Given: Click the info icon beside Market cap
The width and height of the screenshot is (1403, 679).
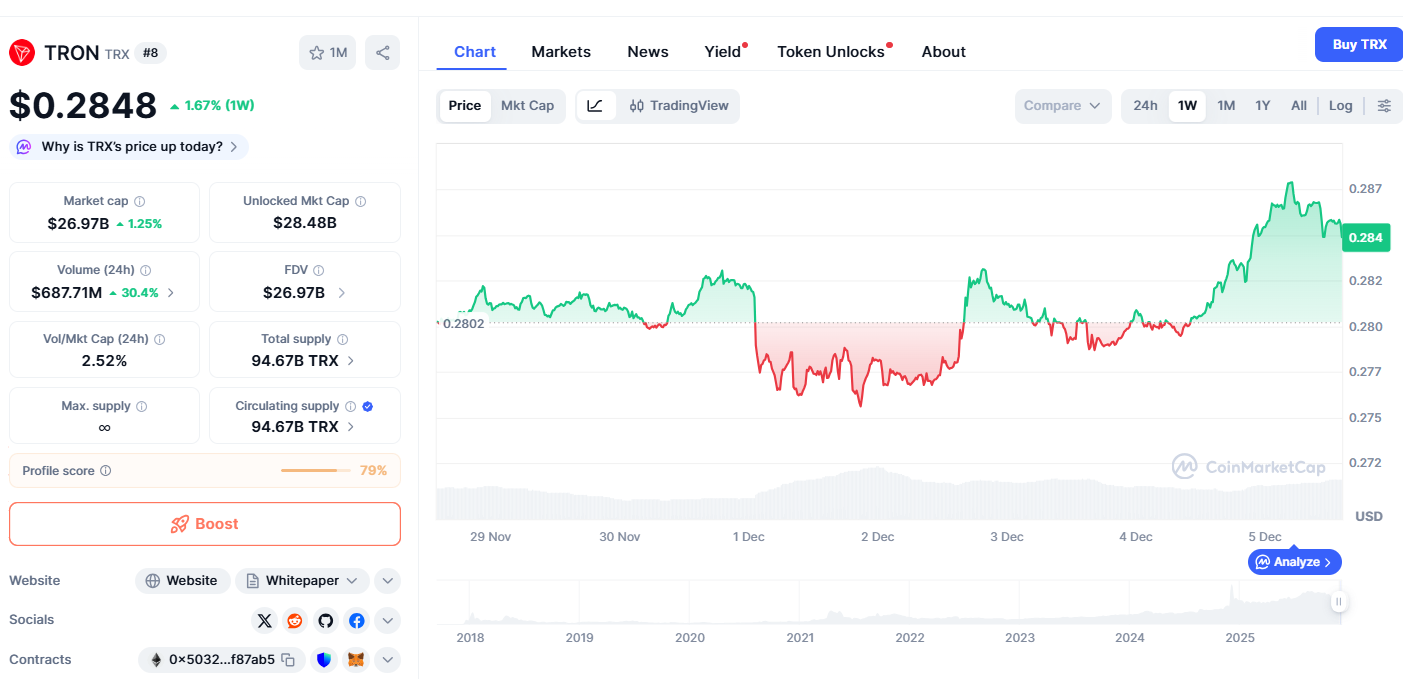Looking at the screenshot, I should 140,202.
